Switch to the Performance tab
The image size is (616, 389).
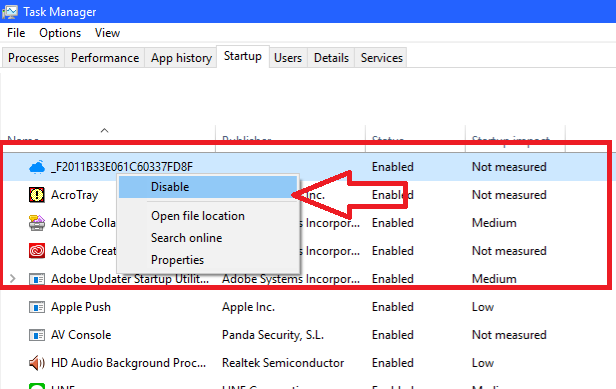tap(105, 58)
